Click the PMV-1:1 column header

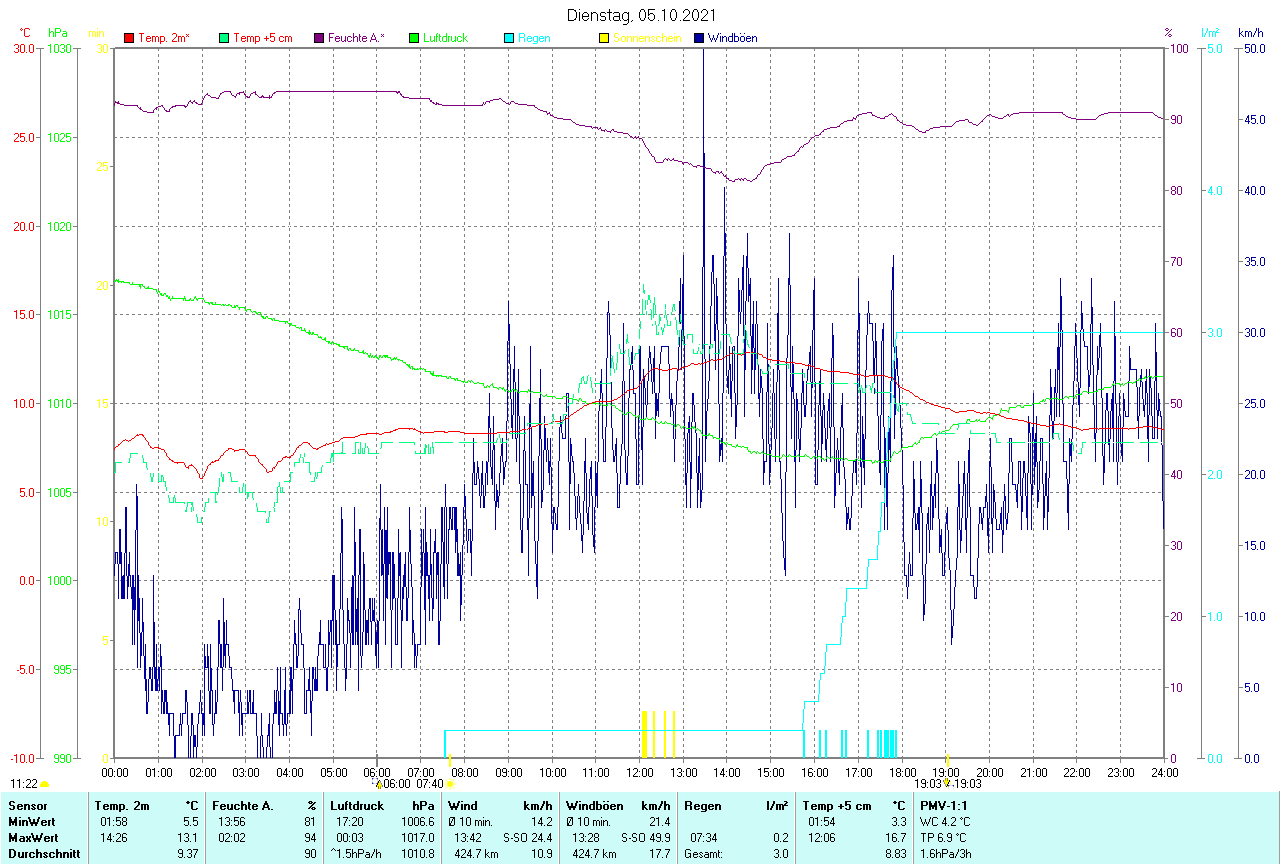coord(944,806)
